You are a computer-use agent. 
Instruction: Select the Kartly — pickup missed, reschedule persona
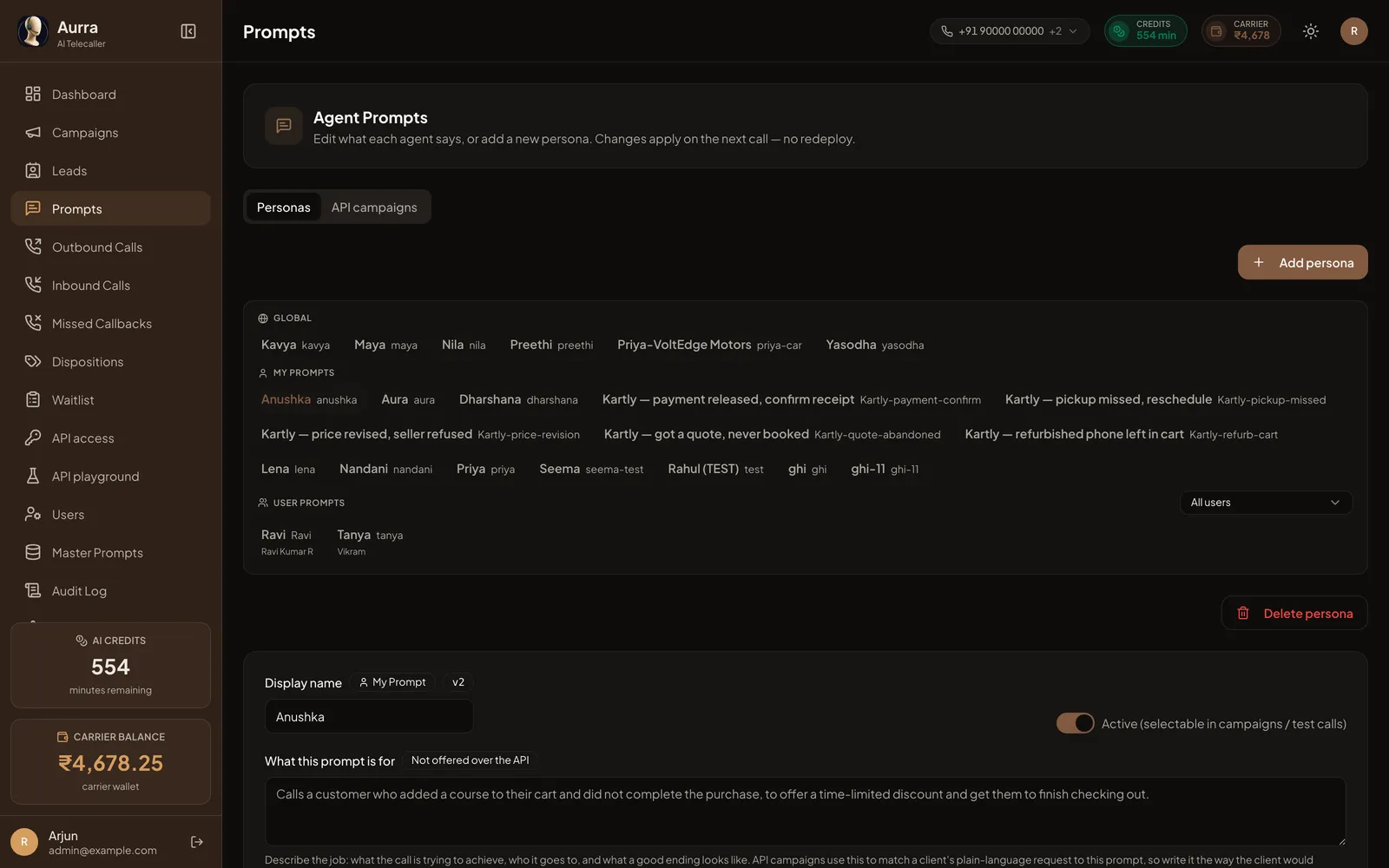(x=1165, y=399)
